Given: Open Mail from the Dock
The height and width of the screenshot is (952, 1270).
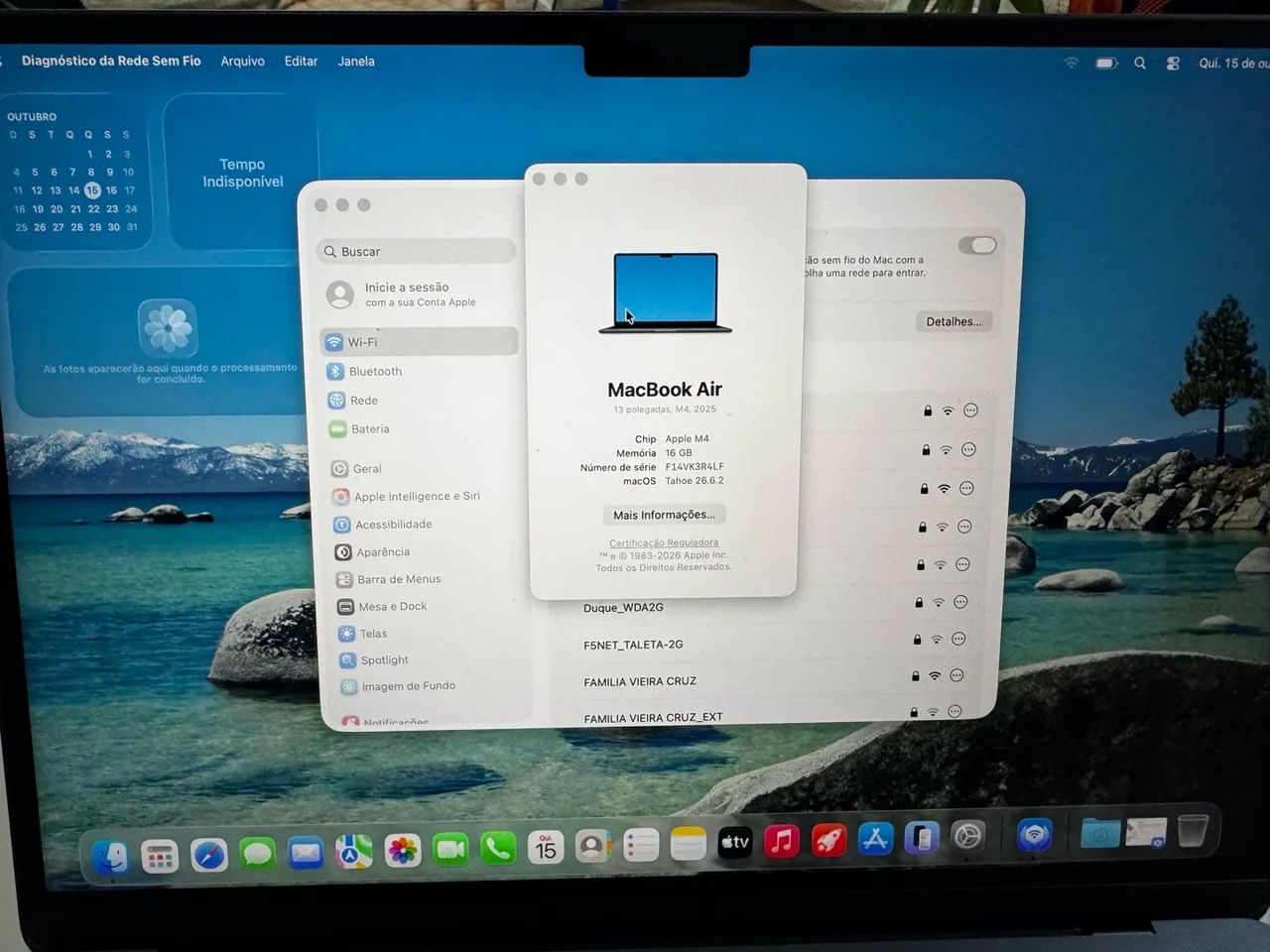Looking at the screenshot, I should click(x=306, y=853).
